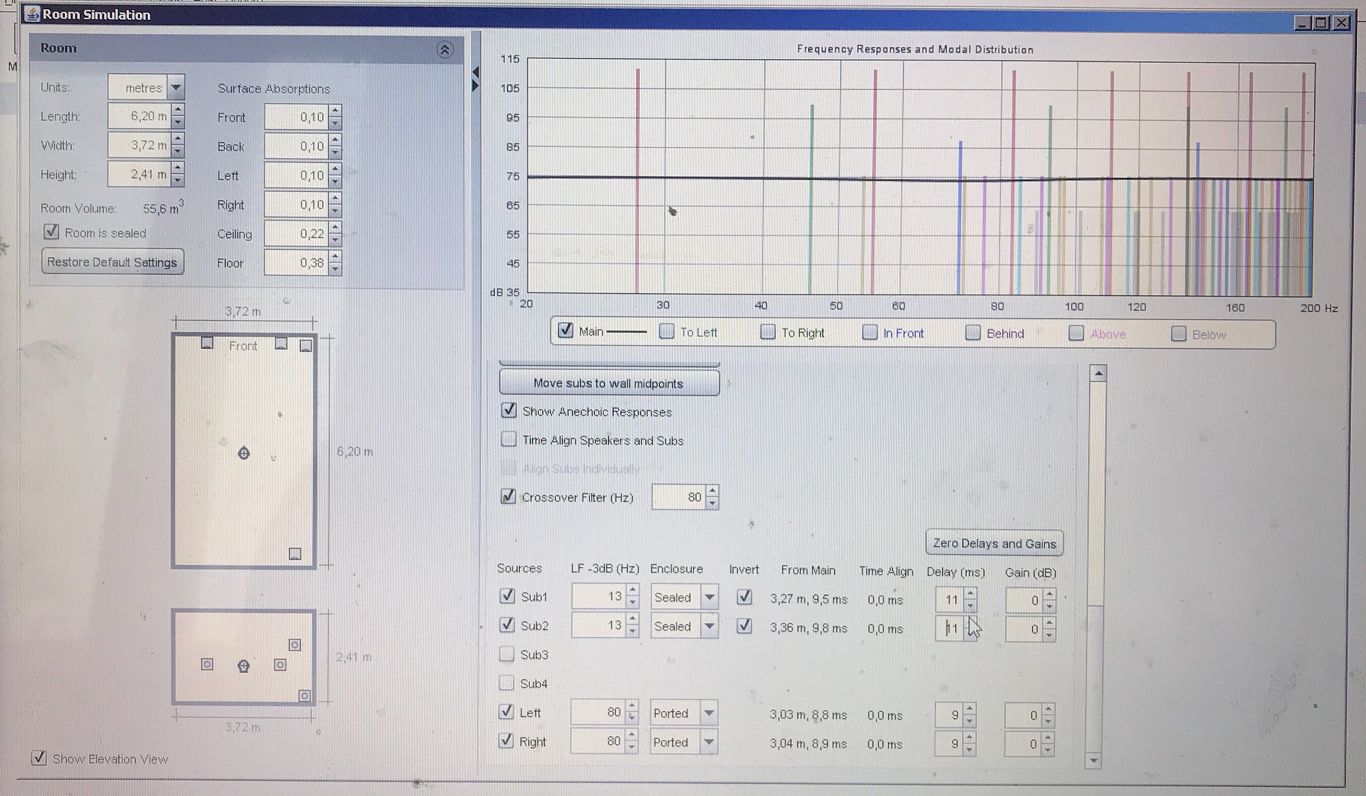Screen dimensions: 1366x796
Task: Open the Left speaker Enclosure dropdown
Action: (709, 714)
